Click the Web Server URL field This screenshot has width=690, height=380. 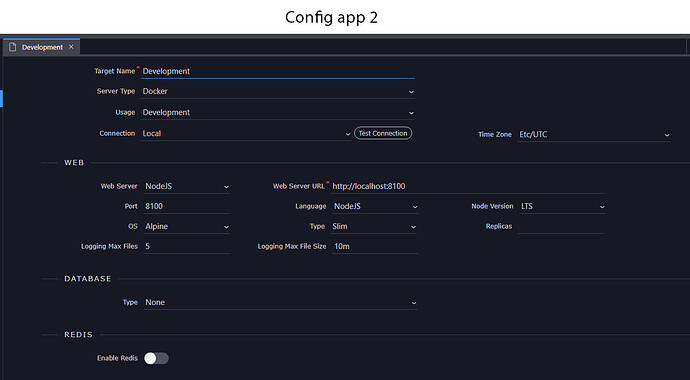467,186
